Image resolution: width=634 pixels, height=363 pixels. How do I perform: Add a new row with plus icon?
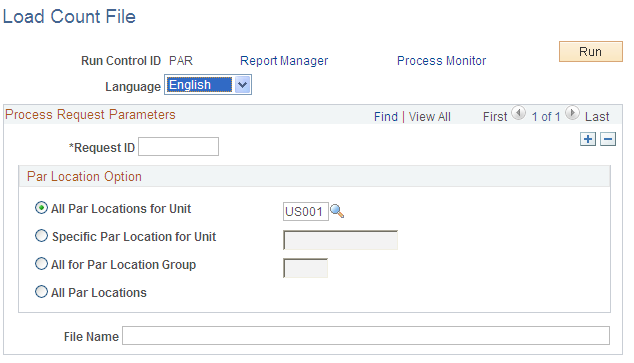[588, 139]
